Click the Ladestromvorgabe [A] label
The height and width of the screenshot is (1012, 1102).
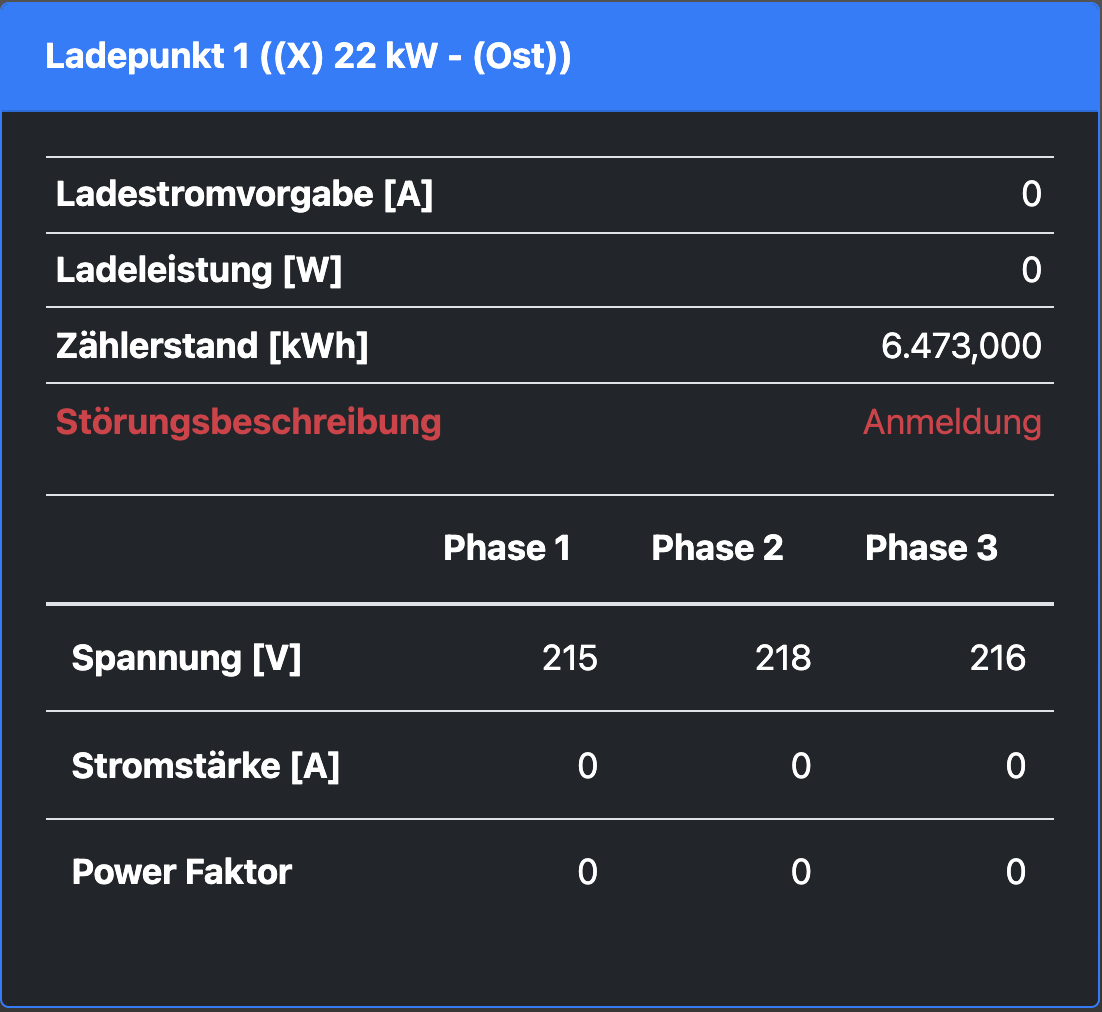(244, 194)
